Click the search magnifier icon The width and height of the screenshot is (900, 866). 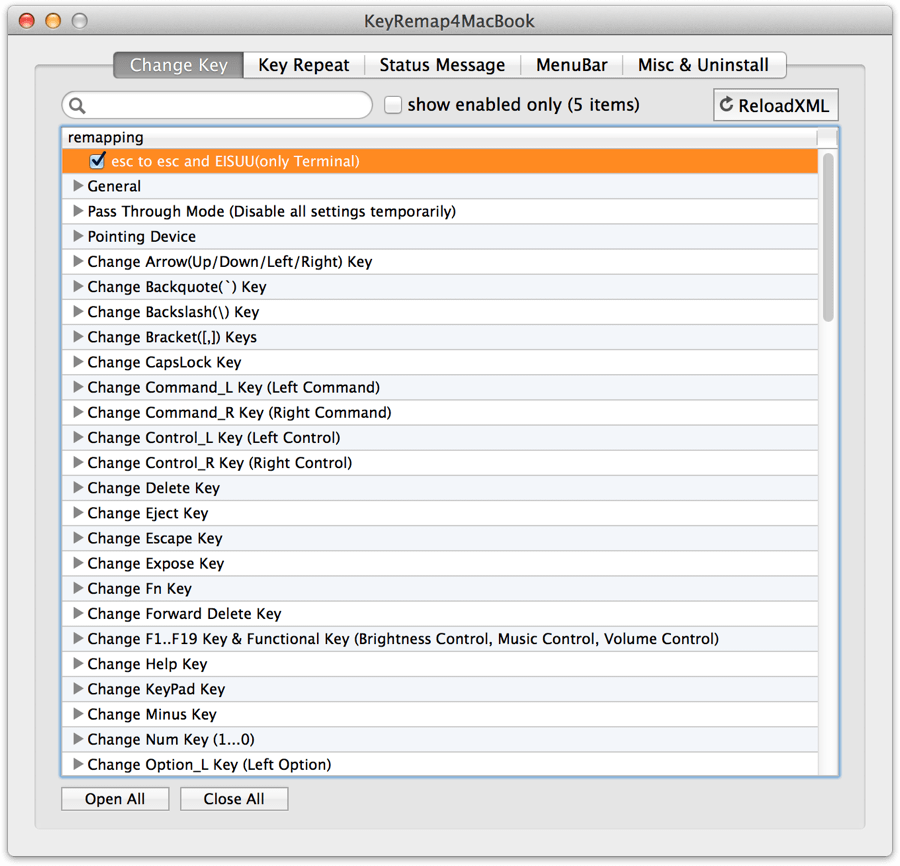coord(77,106)
